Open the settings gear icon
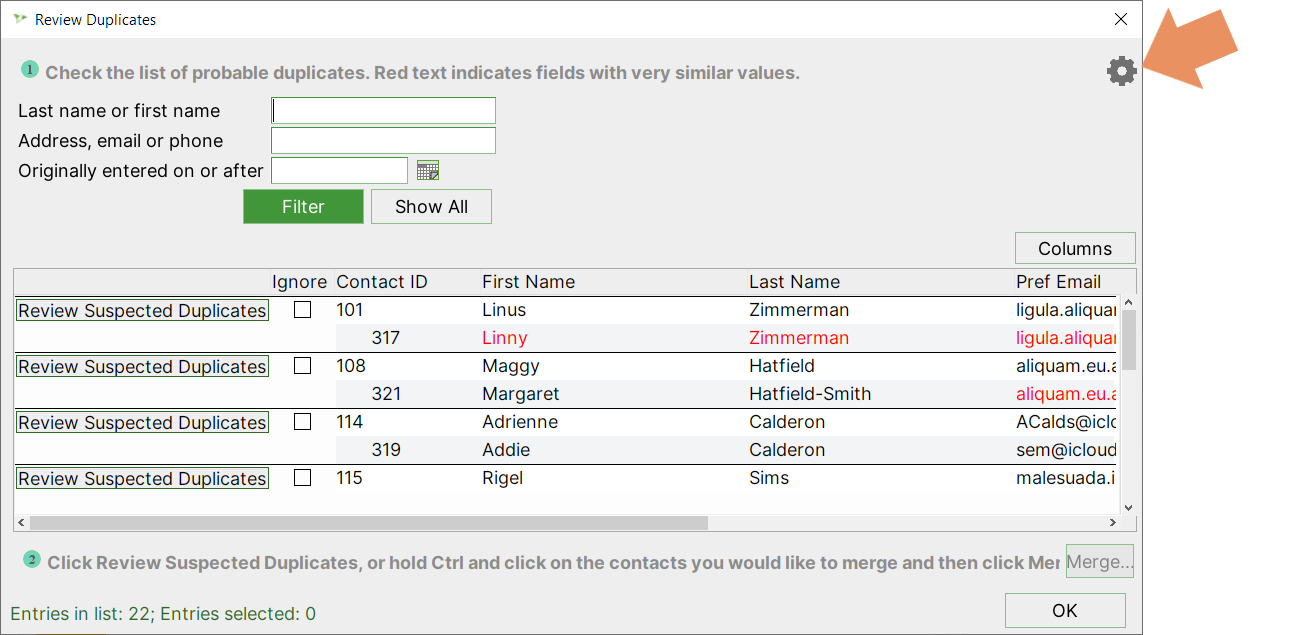 click(1122, 71)
